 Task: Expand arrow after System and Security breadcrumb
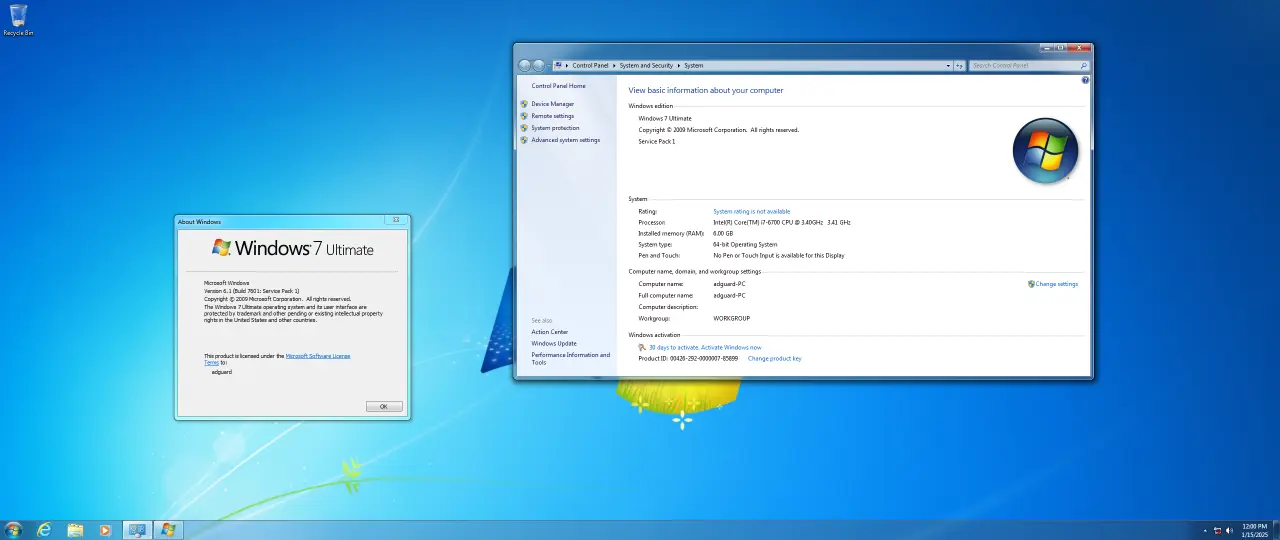(679, 65)
